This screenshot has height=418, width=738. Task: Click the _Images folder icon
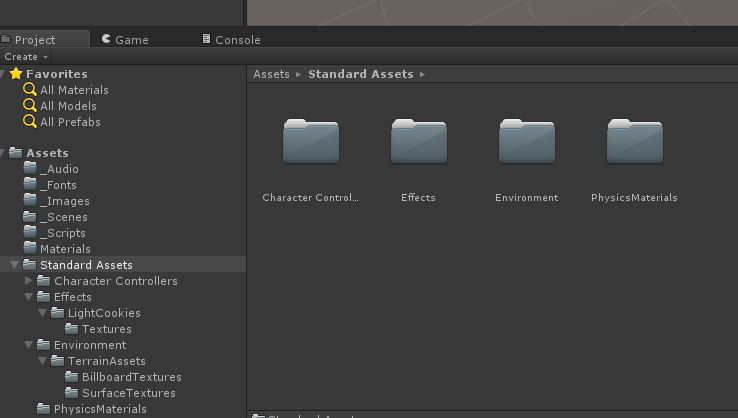point(30,201)
